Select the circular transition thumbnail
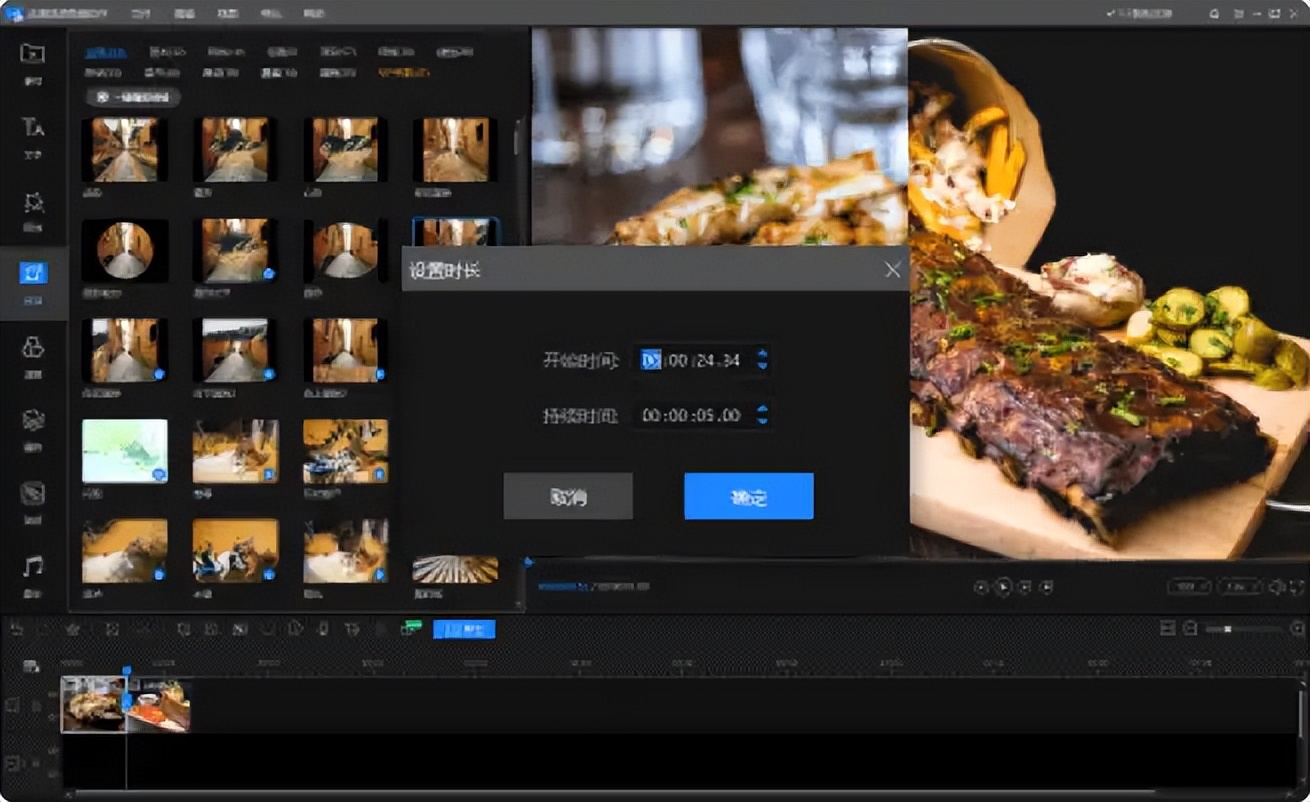Viewport: 1310px width, 802px height. click(125, 250)
